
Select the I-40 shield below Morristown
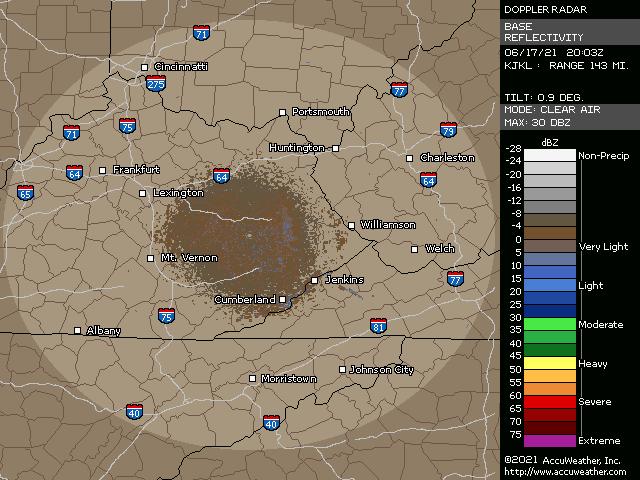[271, 423]
